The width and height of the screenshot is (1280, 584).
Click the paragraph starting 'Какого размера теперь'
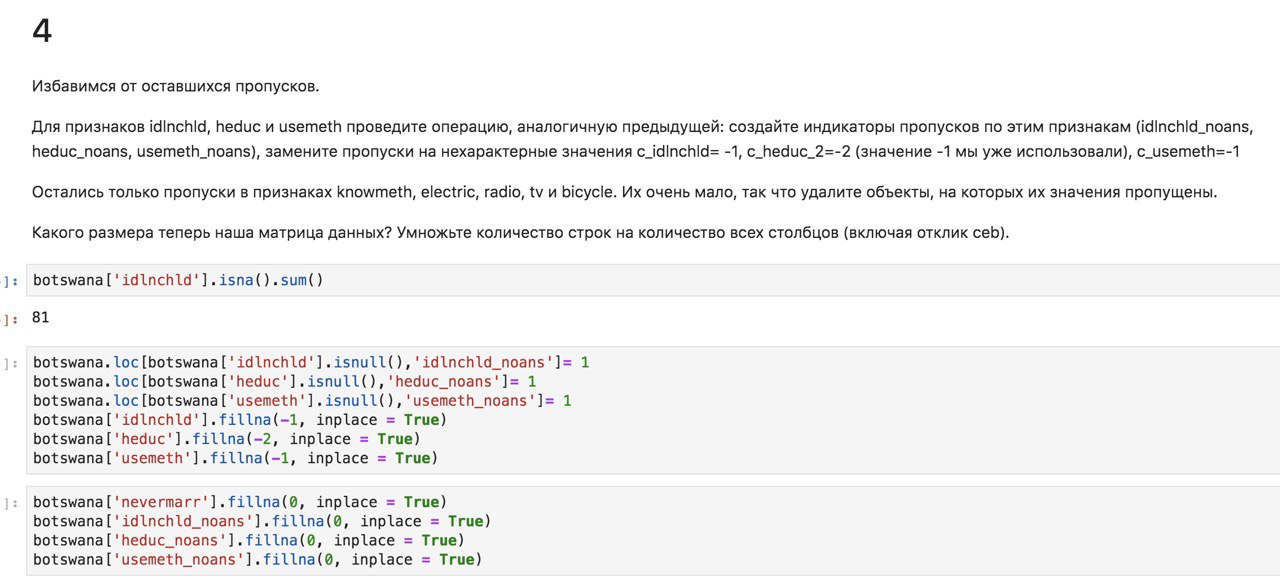(x=521, y=233)
